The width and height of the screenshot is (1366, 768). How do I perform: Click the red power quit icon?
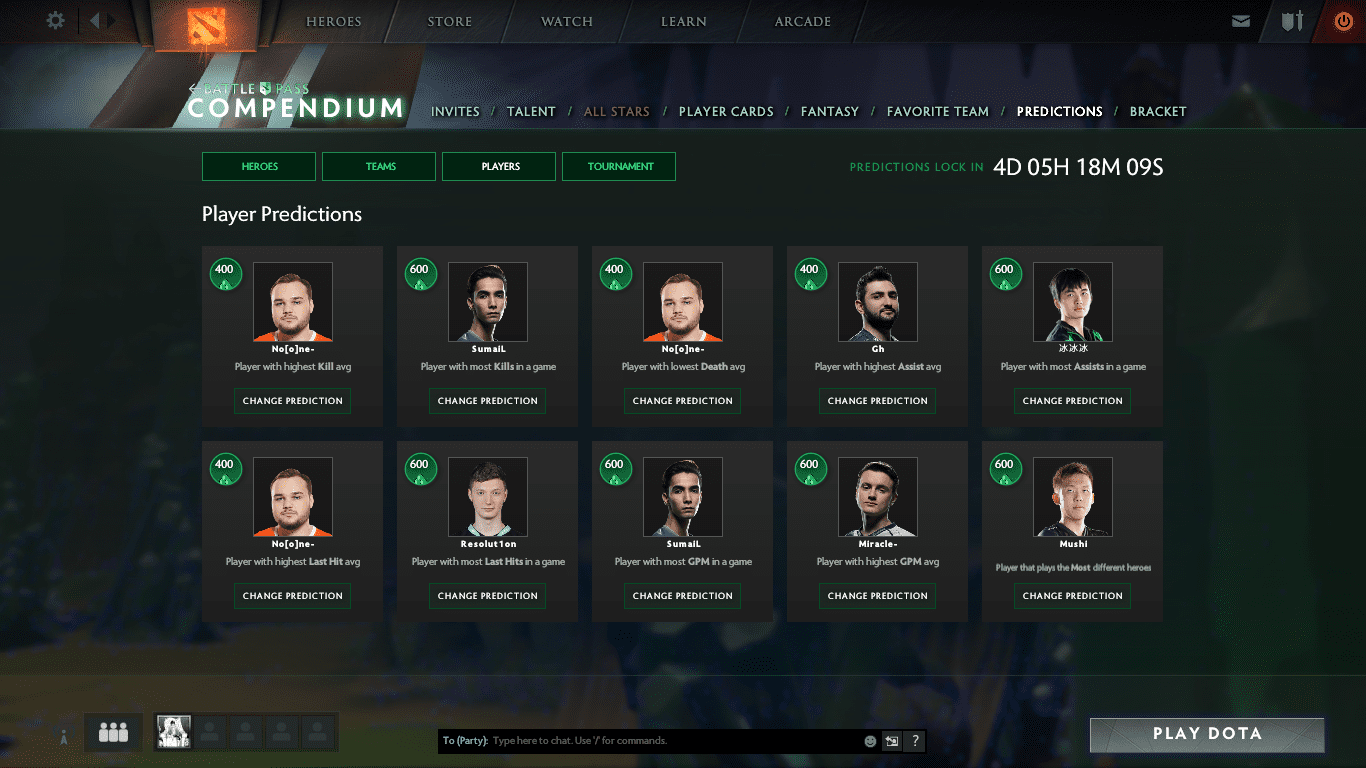point(1343,21)
